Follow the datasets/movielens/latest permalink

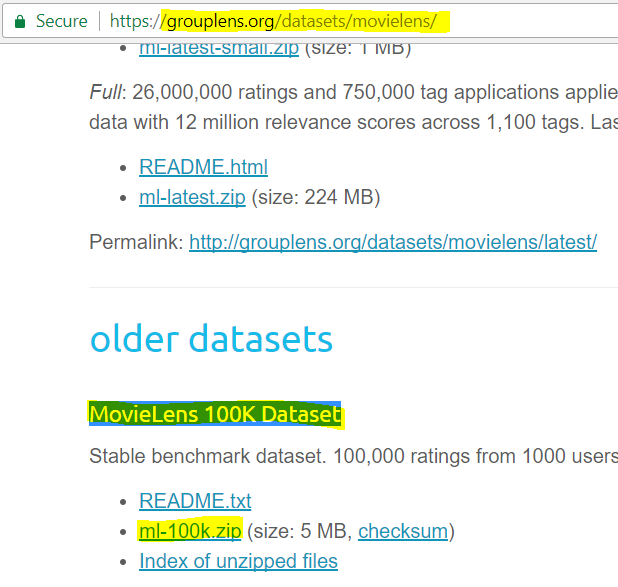[x=393, y=242]
